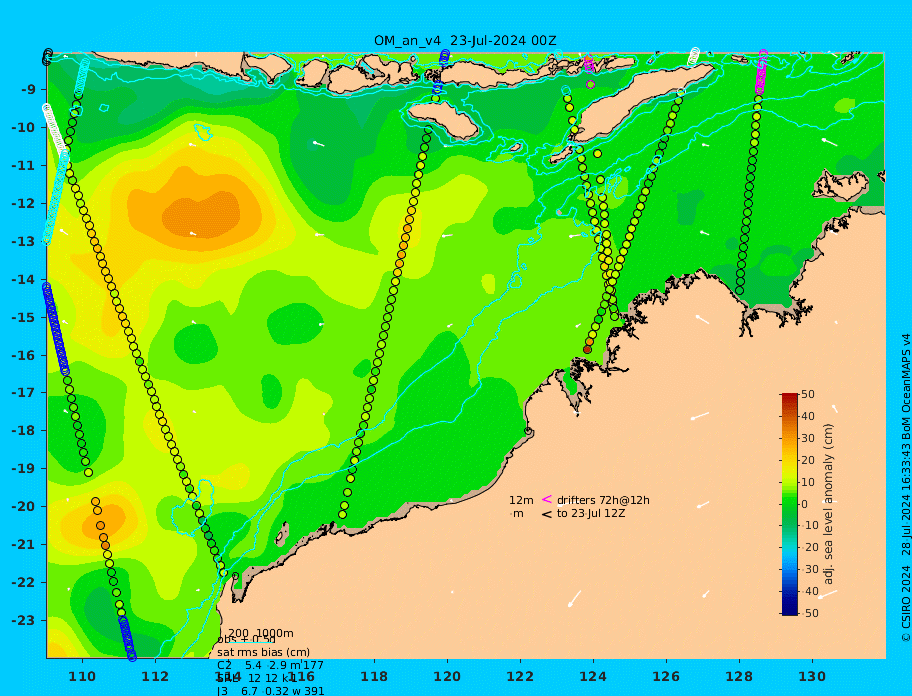Click the -19 latitude axis label

pyautogui.click(x=23, y=469)
